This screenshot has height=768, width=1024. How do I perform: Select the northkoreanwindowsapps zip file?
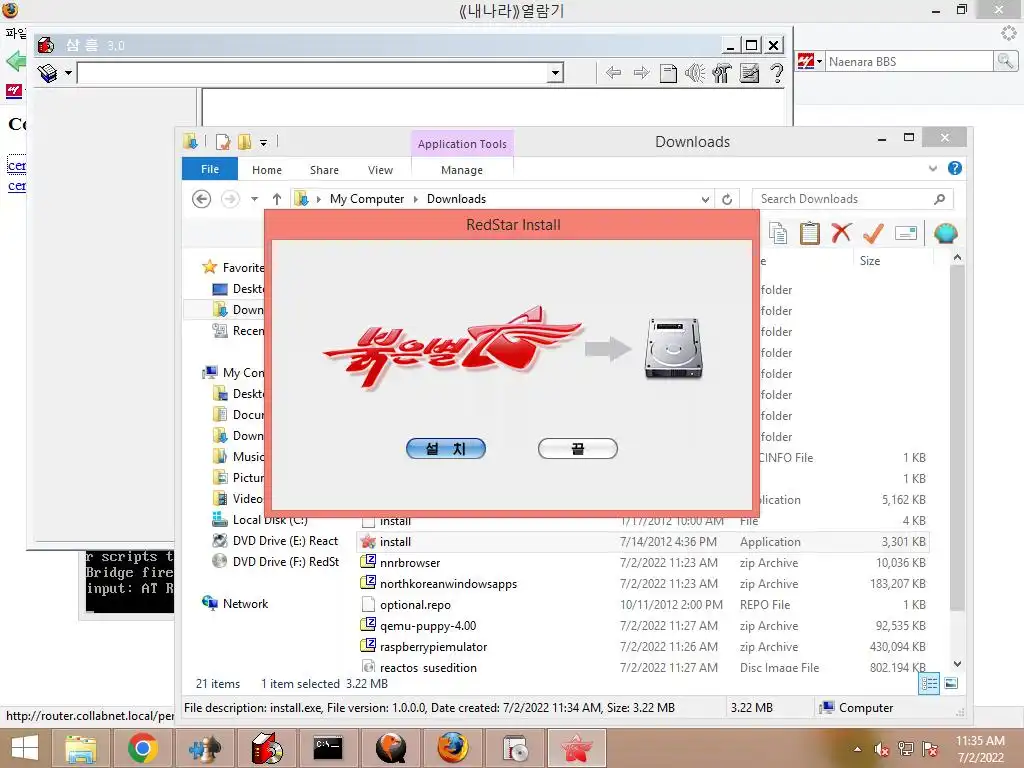click(x=643, y=583)
